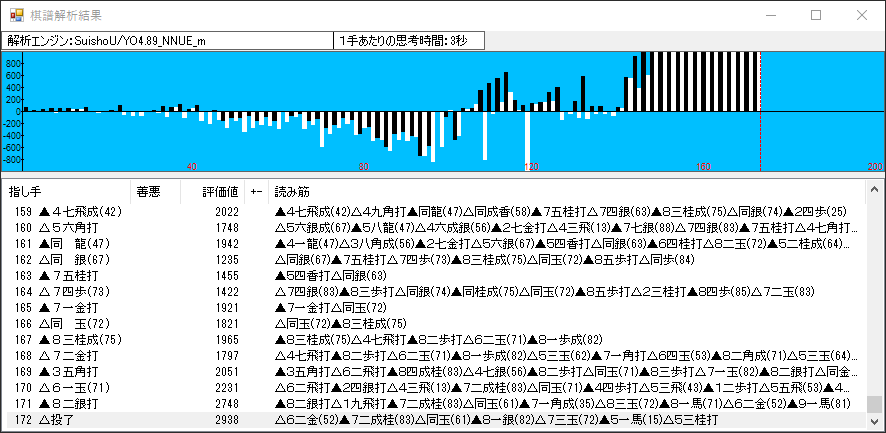This screenshot has height=433, width=886.
Task: Click the 評価値 column header
Action: click(x=212, y=192)
